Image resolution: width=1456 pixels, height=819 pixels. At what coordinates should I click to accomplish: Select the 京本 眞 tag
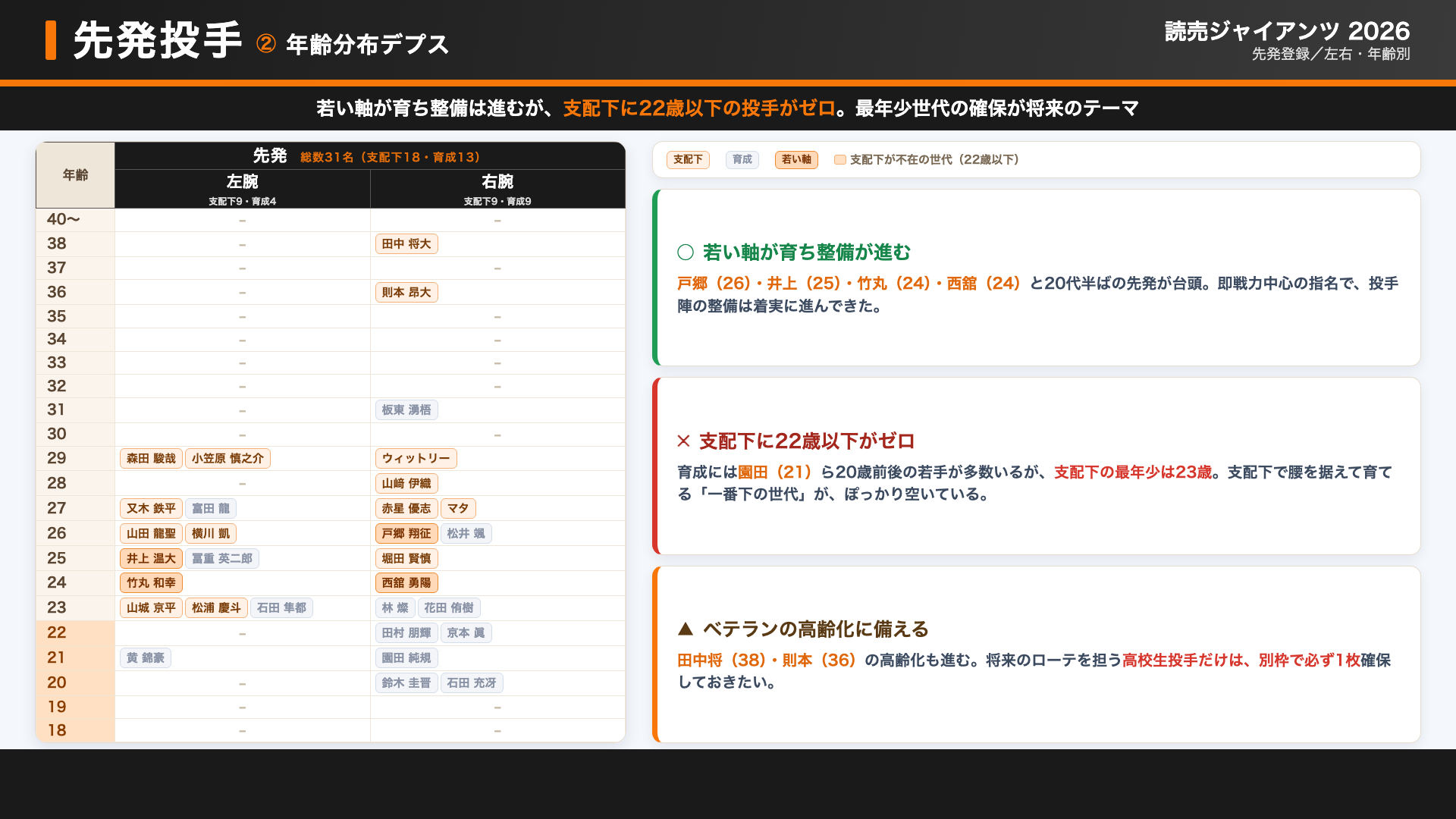click(x=466, y=633)
